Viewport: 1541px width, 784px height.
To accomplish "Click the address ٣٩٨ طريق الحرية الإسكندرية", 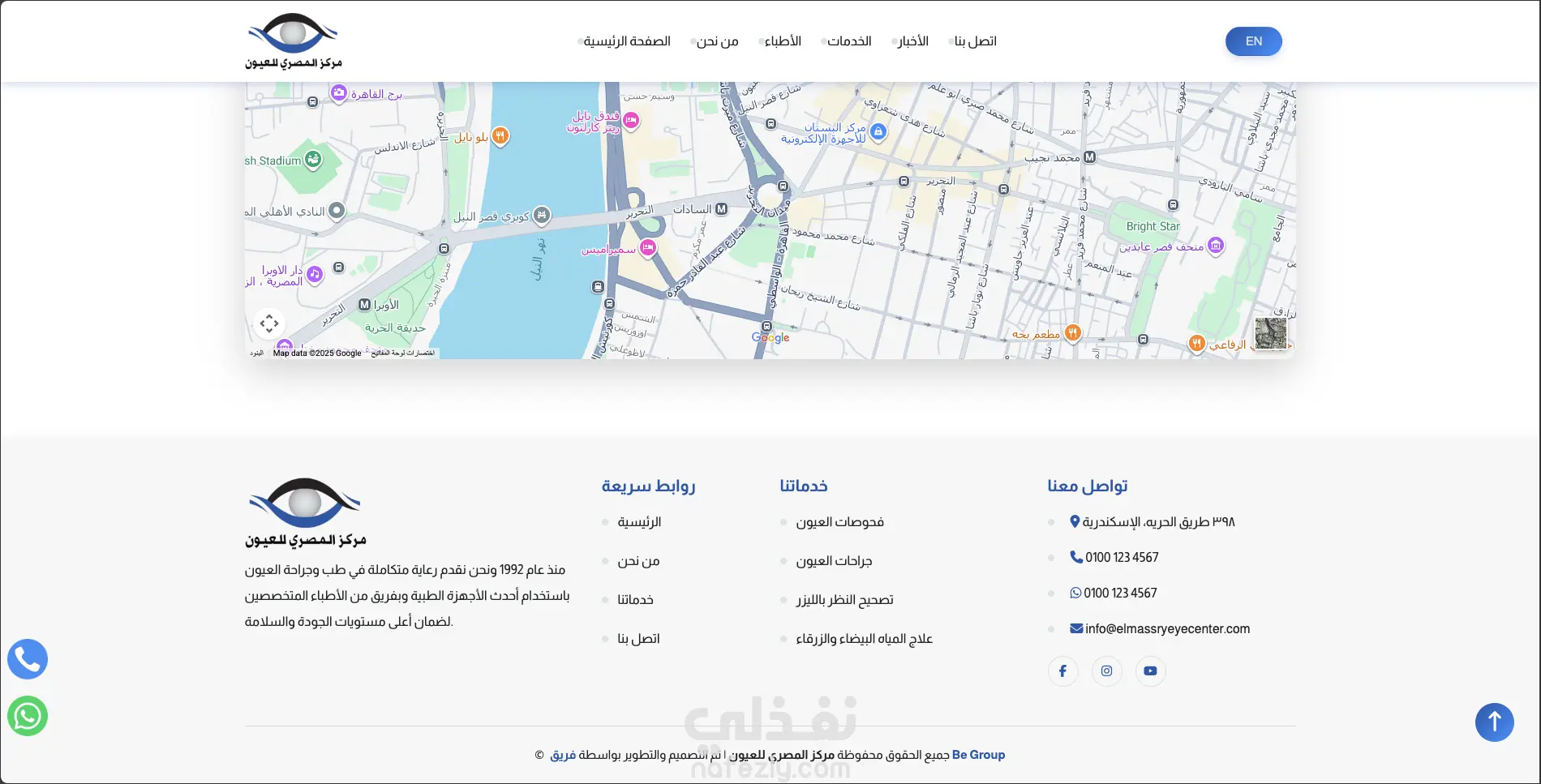I will pyautogui.click(x=1152, y=522).
